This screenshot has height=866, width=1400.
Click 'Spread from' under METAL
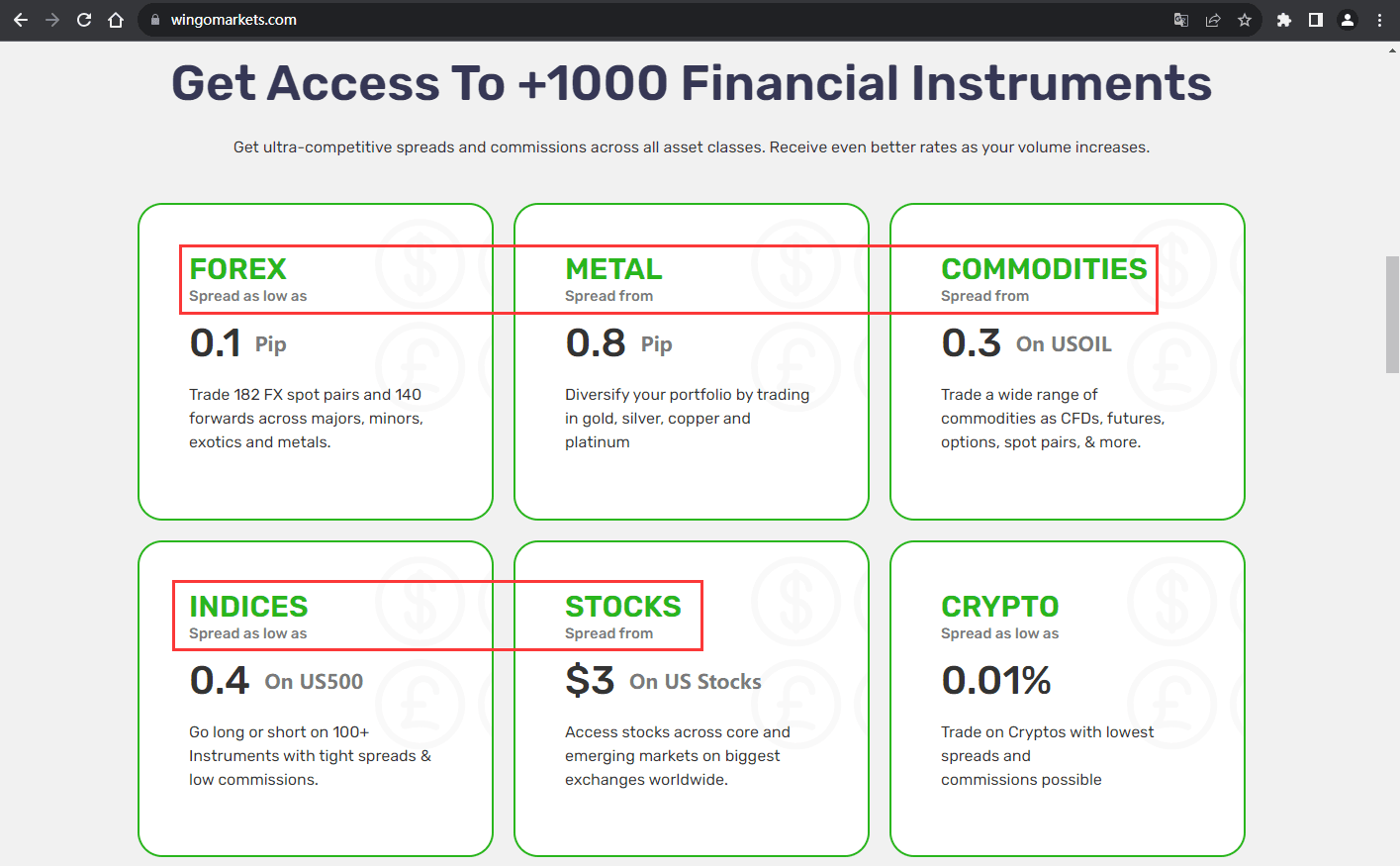(x=608, y=296)
